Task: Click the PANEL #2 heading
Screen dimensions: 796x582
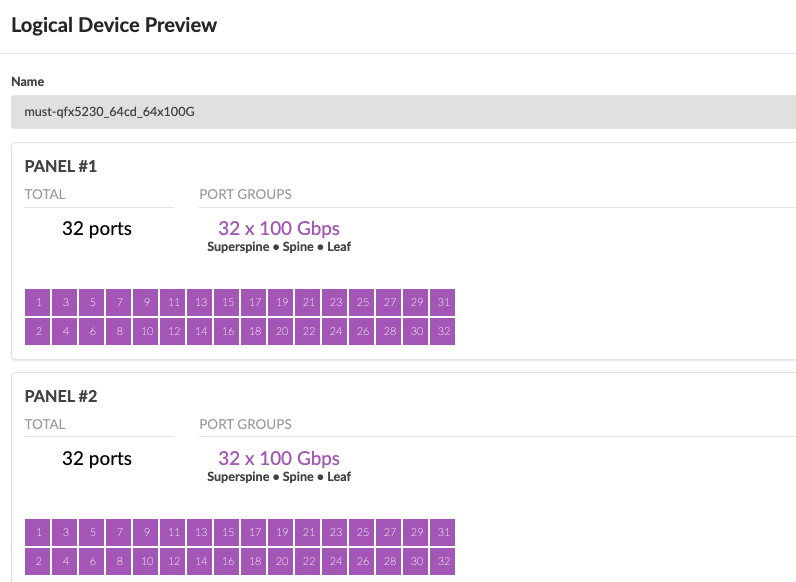Action: pyautogui.click(x=60, y=396)
